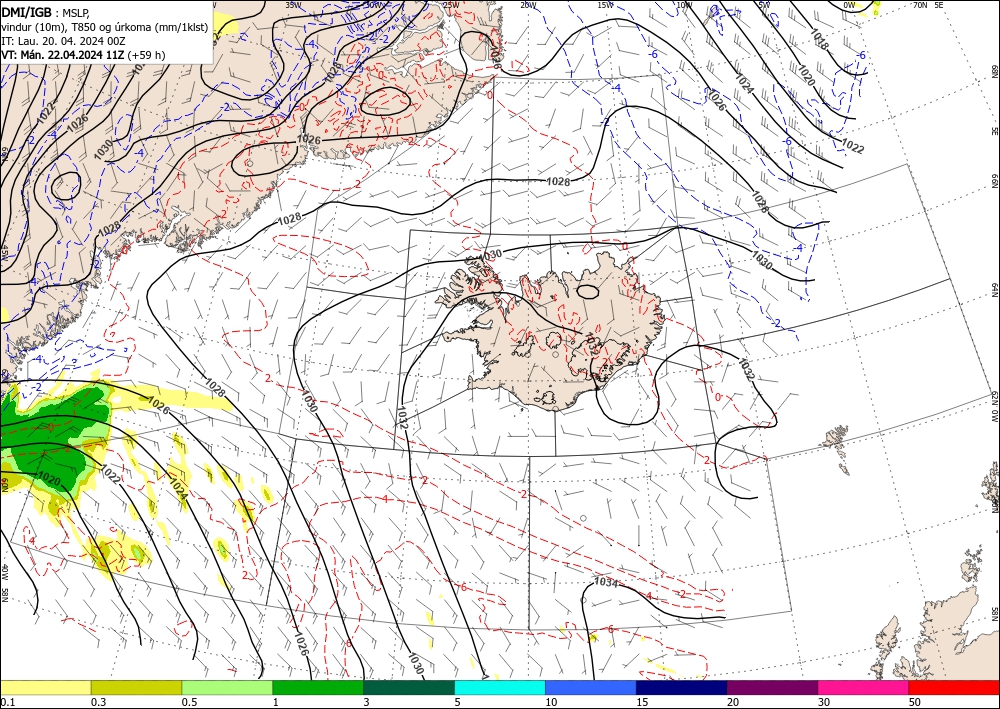Viewport: 1000px width, 709px height.
Task: Click the blue 10–15 mm legend swatch
Action: [x=591, y=687]
